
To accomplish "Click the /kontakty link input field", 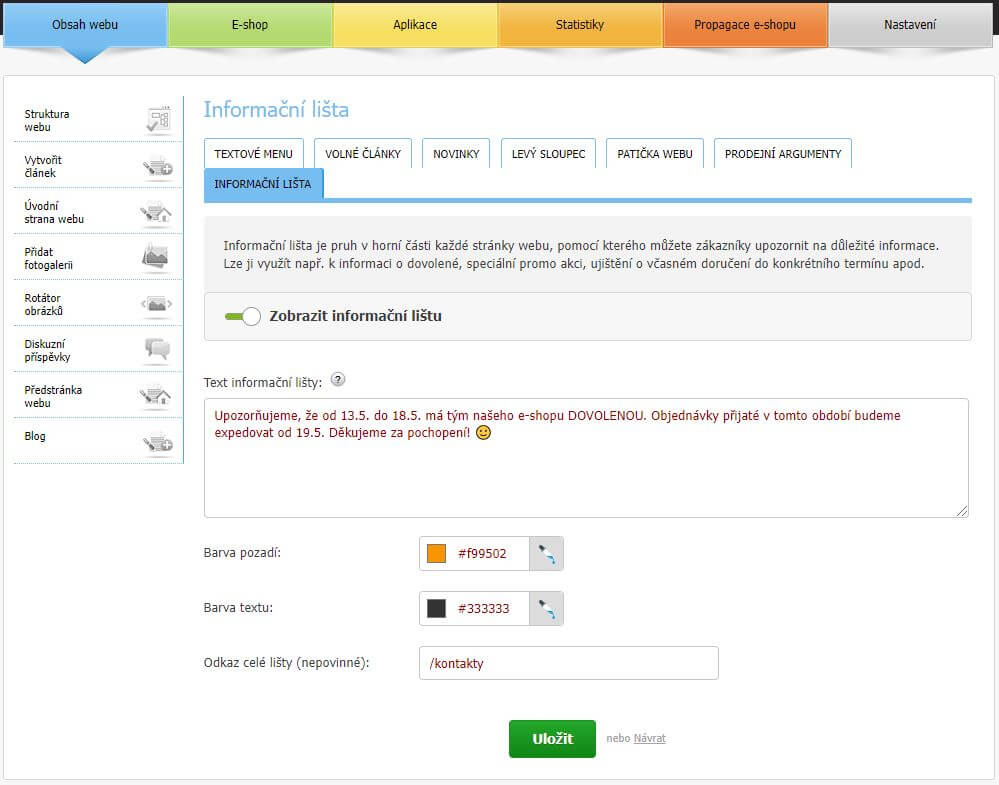I will [568, 663].
